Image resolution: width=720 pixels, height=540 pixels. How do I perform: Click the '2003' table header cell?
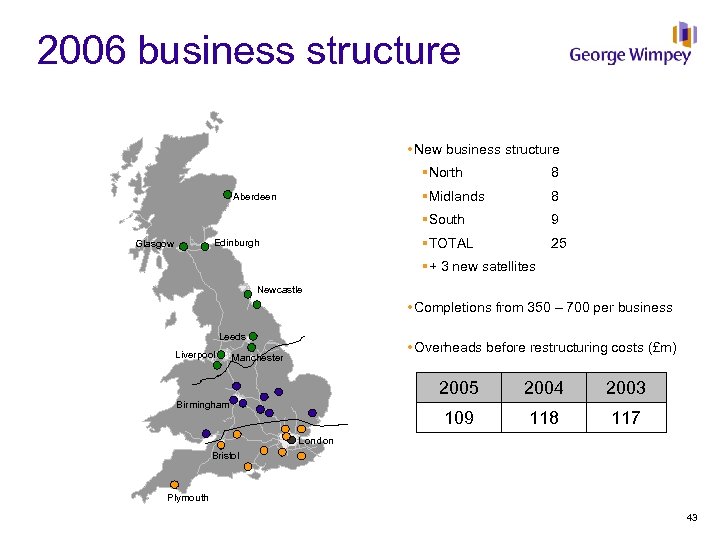click(626, 388)
